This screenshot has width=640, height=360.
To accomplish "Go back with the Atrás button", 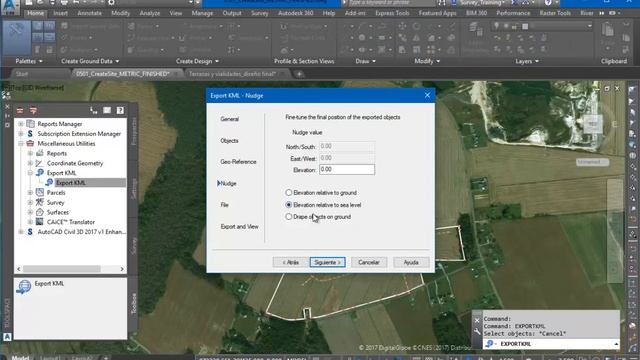I will click(x=290, y=262).
